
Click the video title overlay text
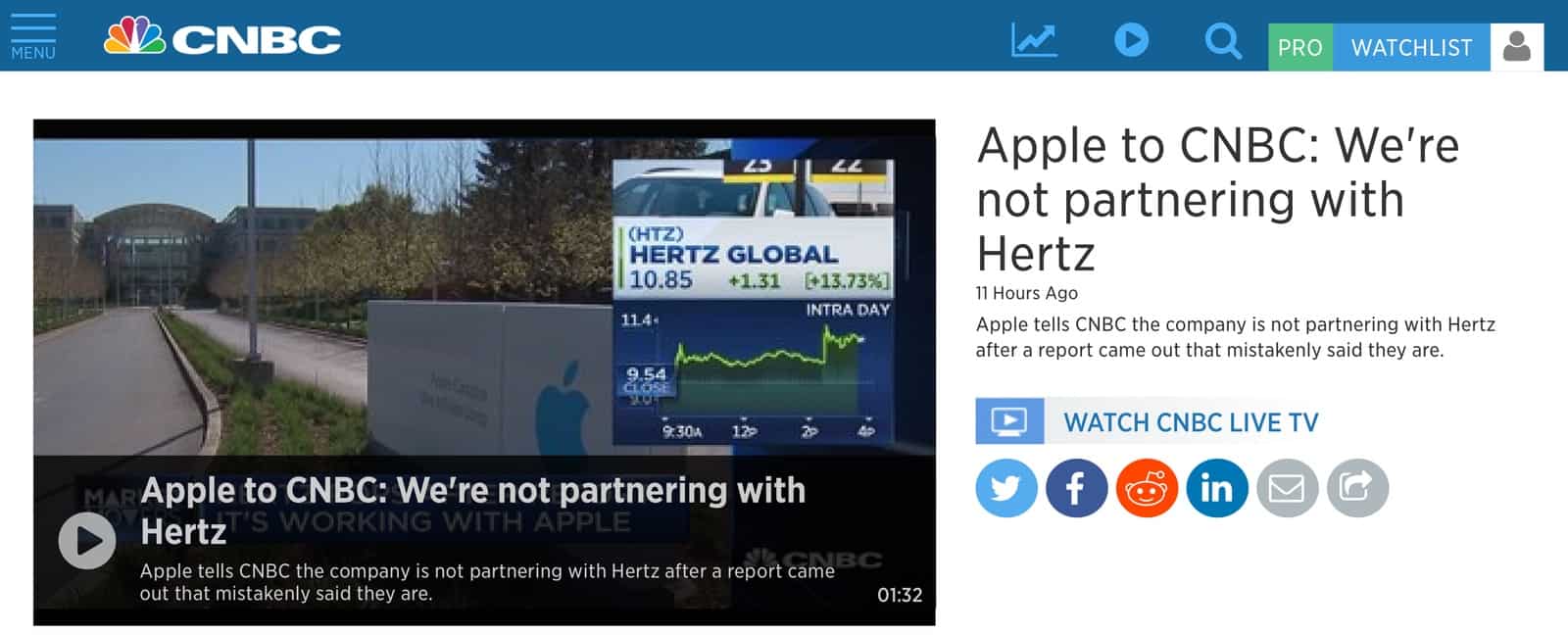pyautogui.click(x=473, y=511)
